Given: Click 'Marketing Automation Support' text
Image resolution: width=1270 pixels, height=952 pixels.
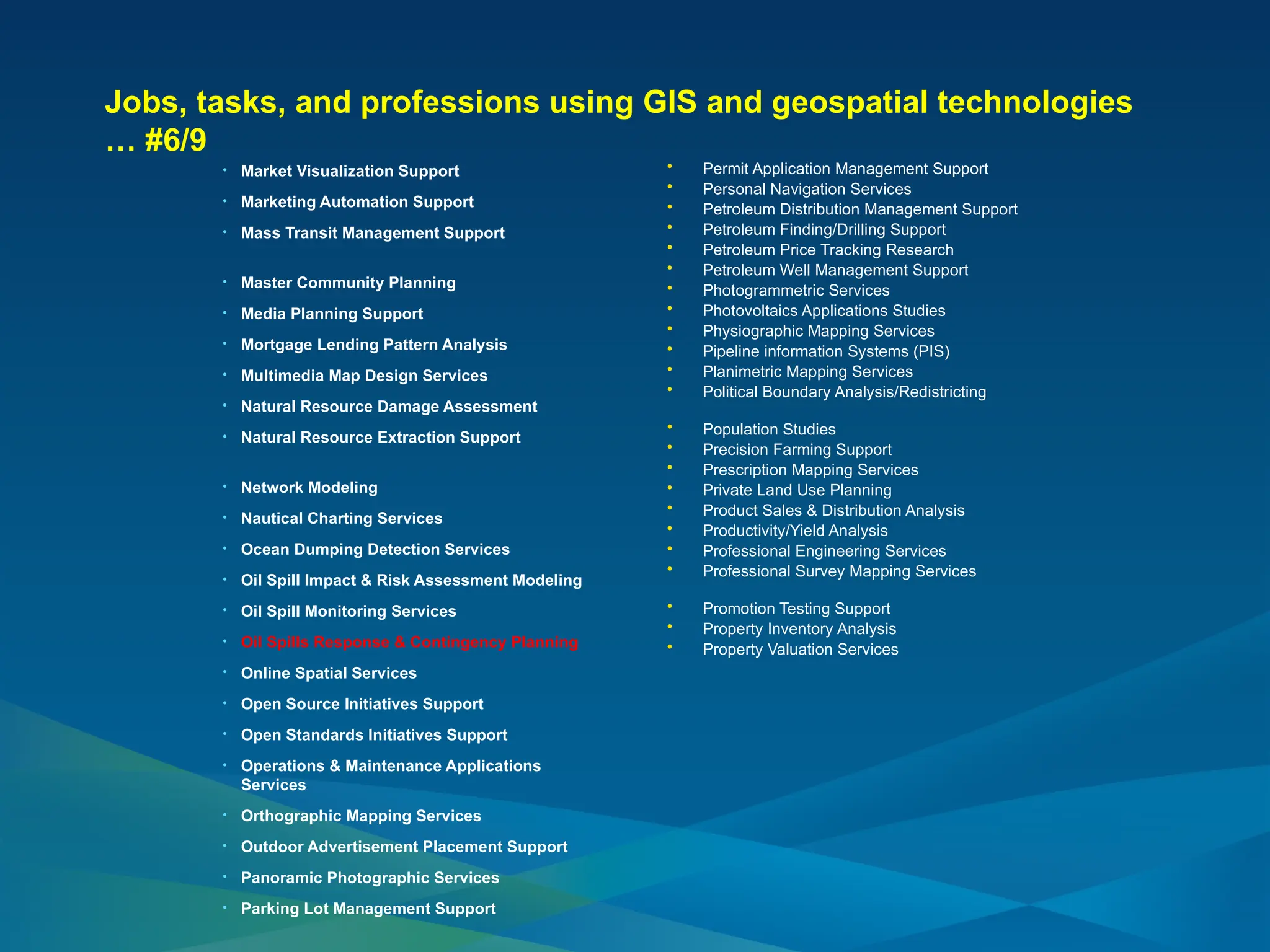Looking at the screenshot, I should click(357, 202).
